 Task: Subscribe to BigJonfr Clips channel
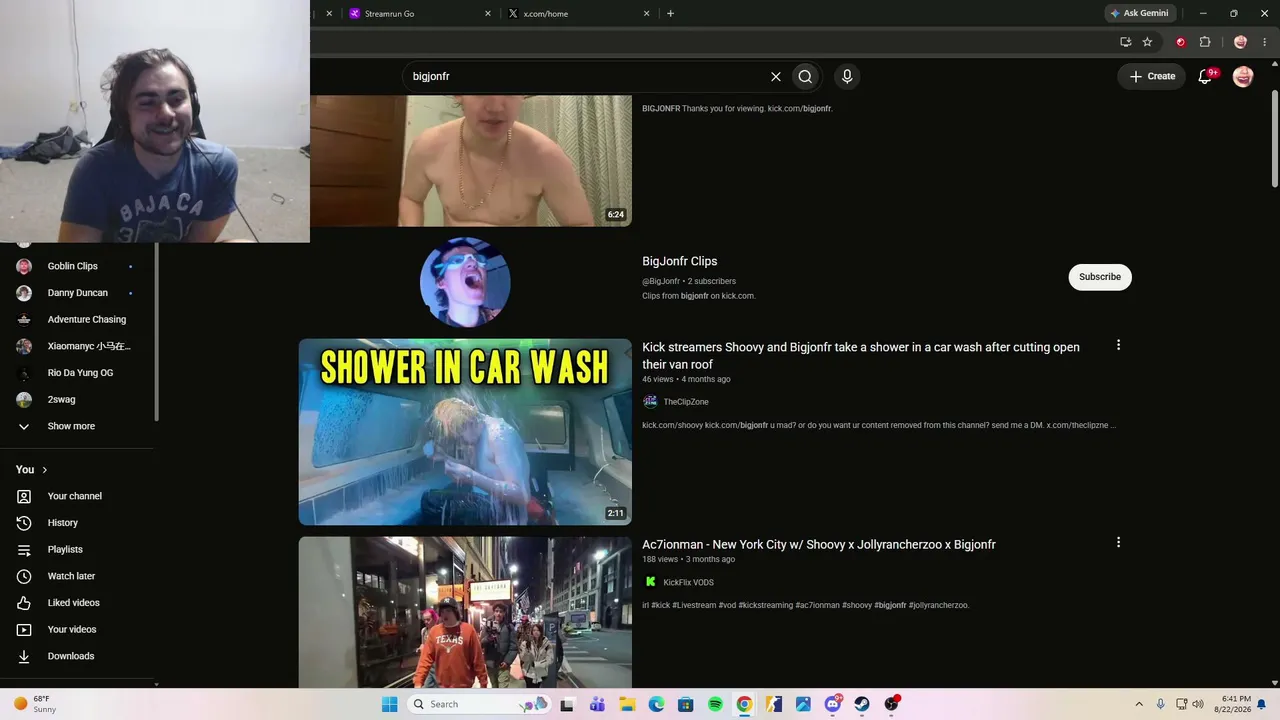pyautogui.click(x=1100, y=277)
